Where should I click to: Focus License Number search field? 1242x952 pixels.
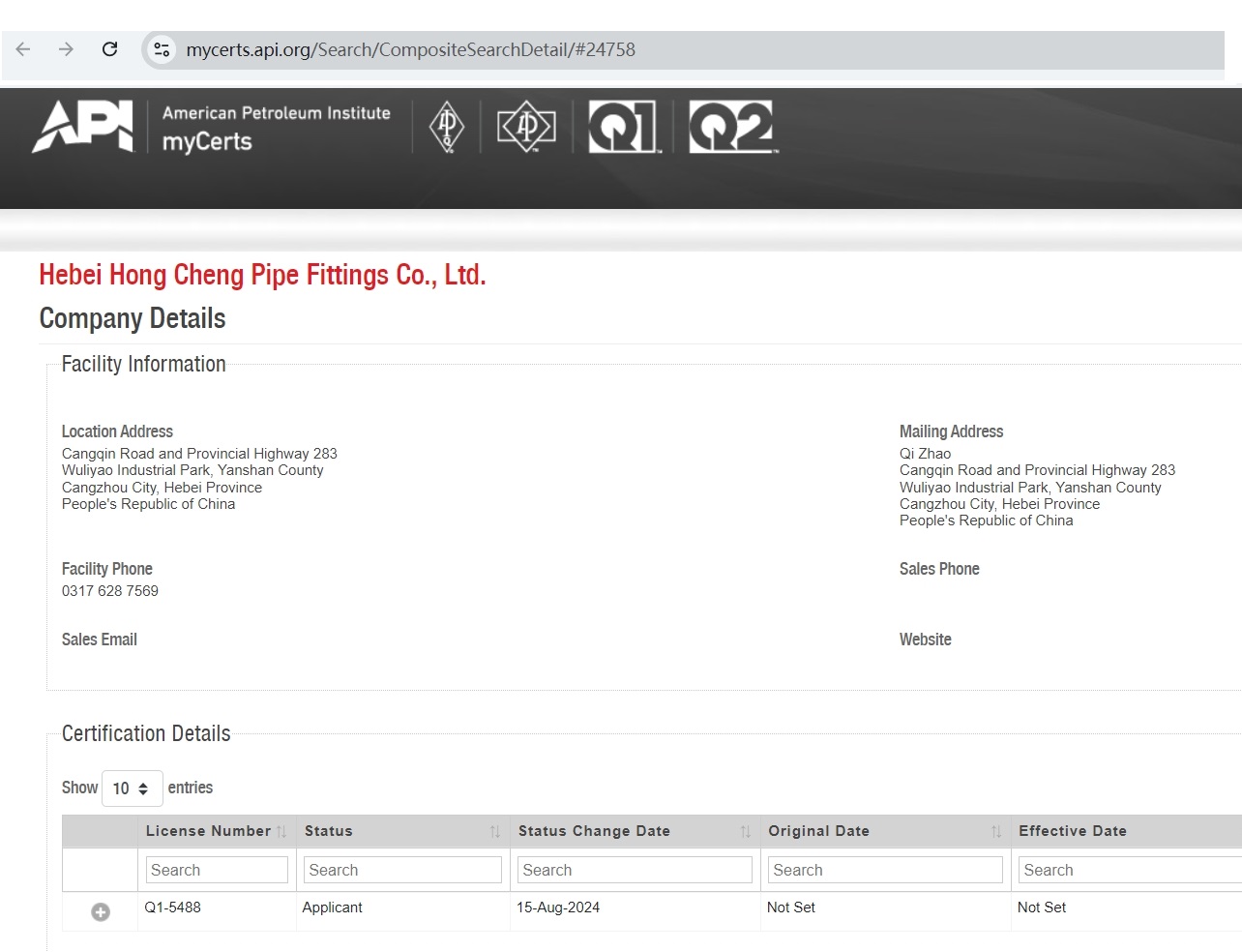click(217, 870)
